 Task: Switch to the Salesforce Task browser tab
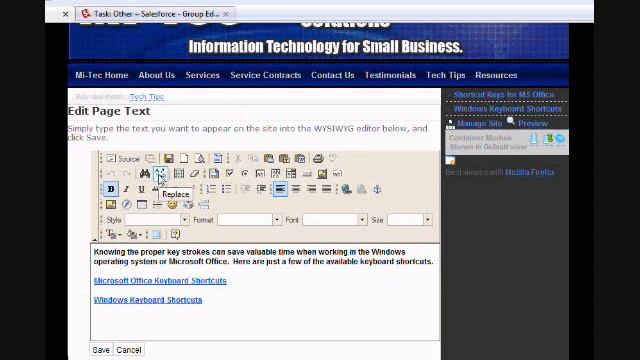point(155,14)
